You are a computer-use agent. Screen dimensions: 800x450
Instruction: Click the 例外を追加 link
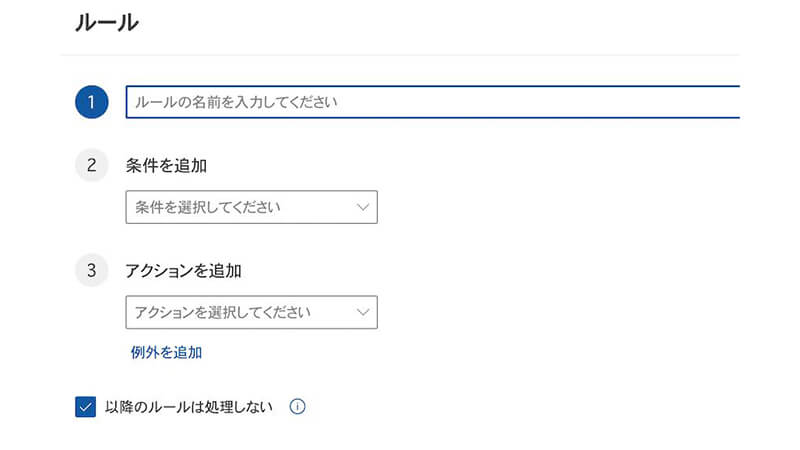pyautogui.click(x=166, y=352)
